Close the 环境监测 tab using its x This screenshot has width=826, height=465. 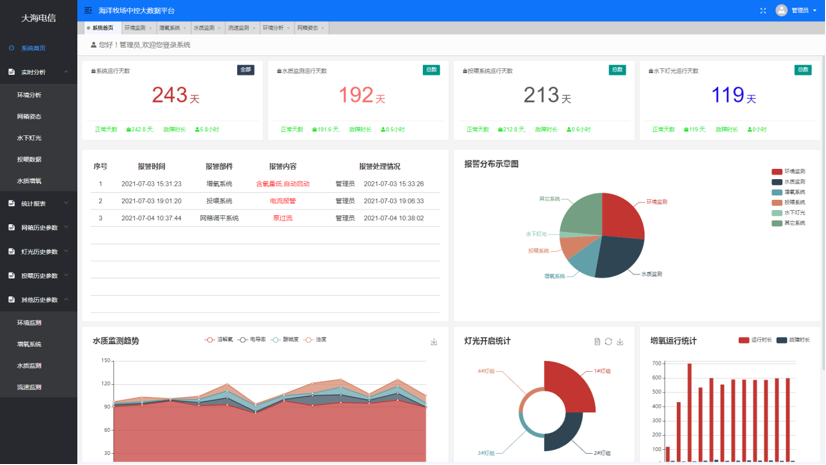pos(150,28)
